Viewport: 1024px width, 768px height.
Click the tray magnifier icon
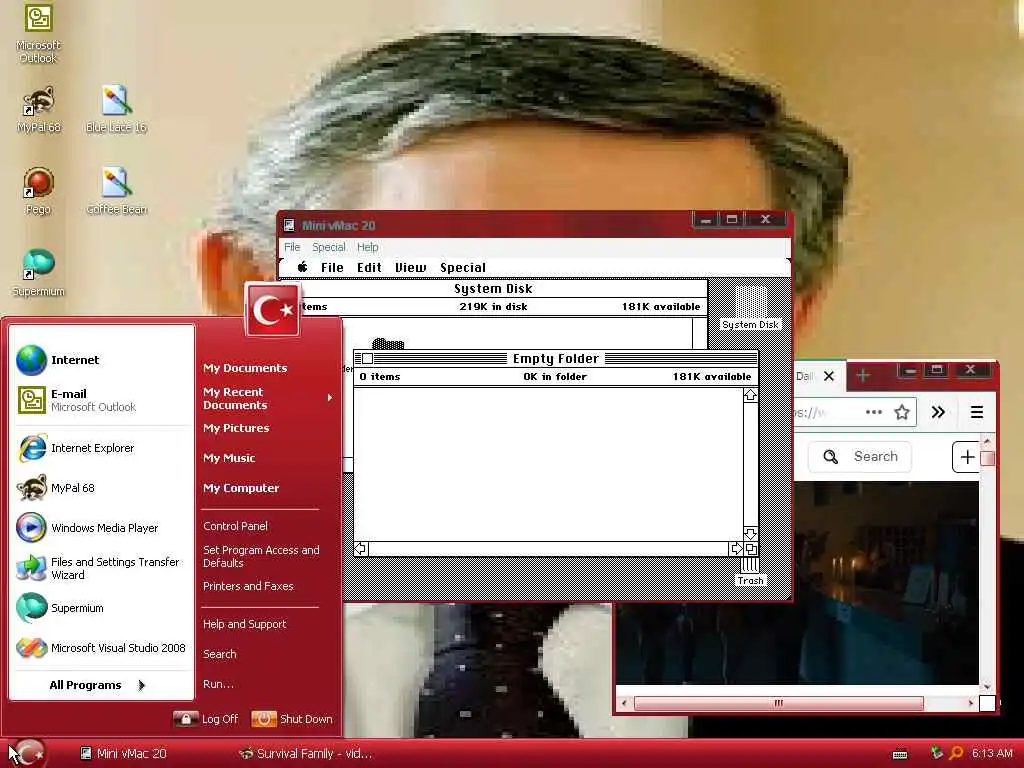955,754
